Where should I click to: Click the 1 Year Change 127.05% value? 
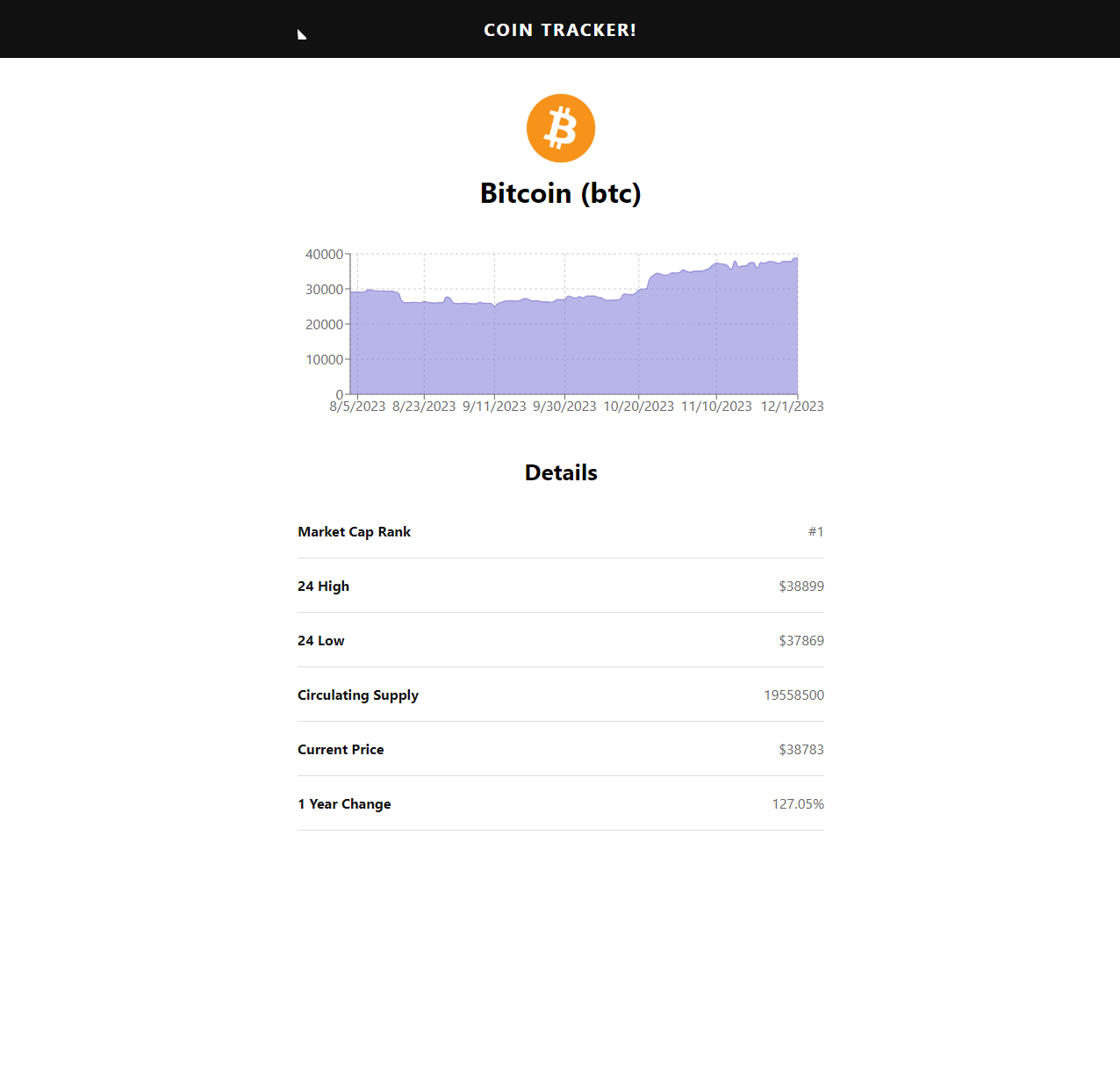(x=797, y=804)
